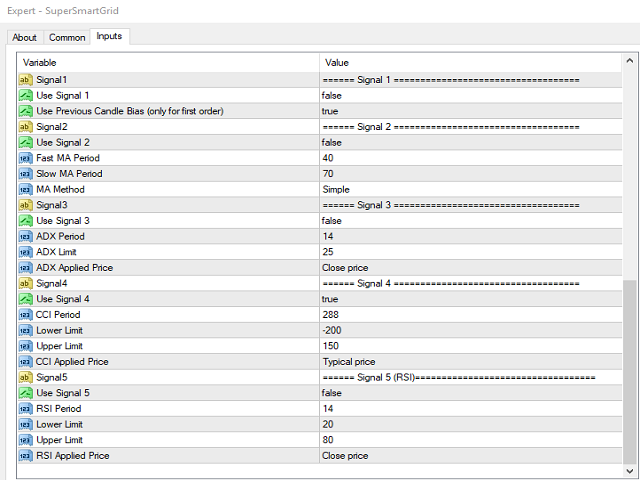
Task: Switch to the Common tab
Action: point(67,38)
